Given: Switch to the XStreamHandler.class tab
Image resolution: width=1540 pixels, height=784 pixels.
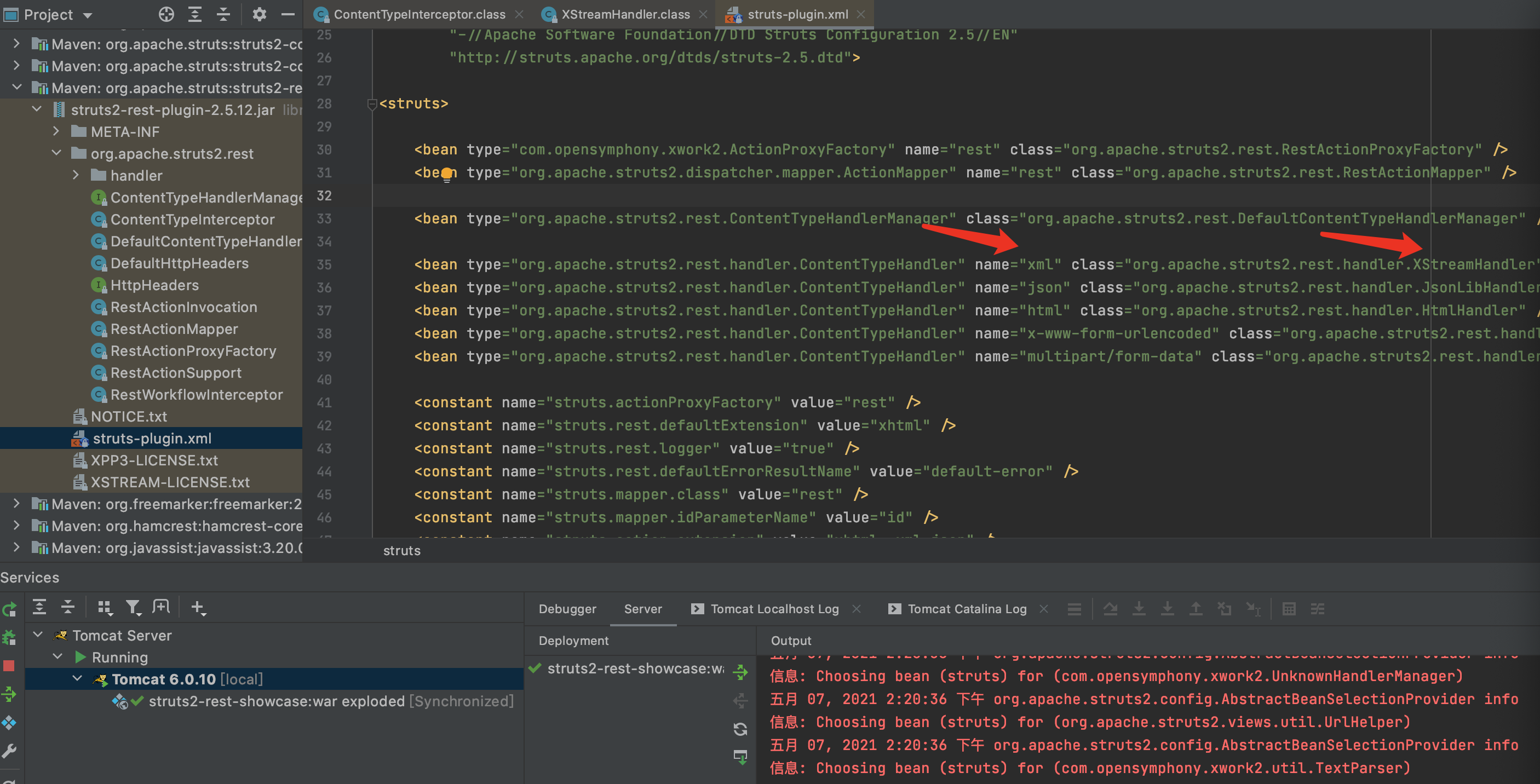Looking at the screenshot, I should [625, 14].
